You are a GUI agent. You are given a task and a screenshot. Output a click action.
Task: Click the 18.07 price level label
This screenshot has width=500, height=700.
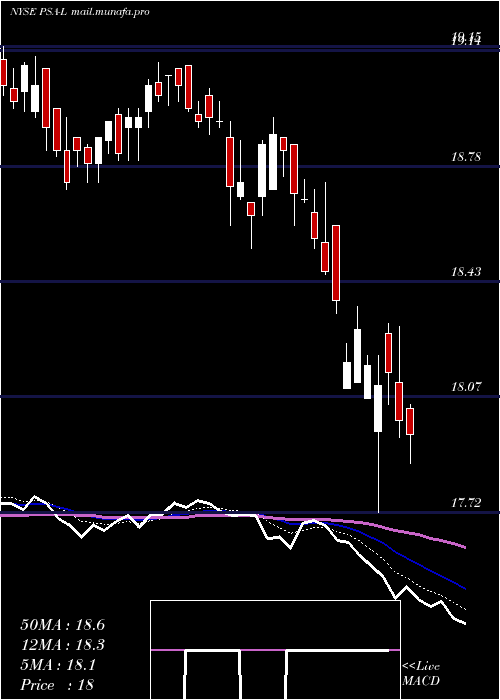pyautogui.click(x=466, y=387)
